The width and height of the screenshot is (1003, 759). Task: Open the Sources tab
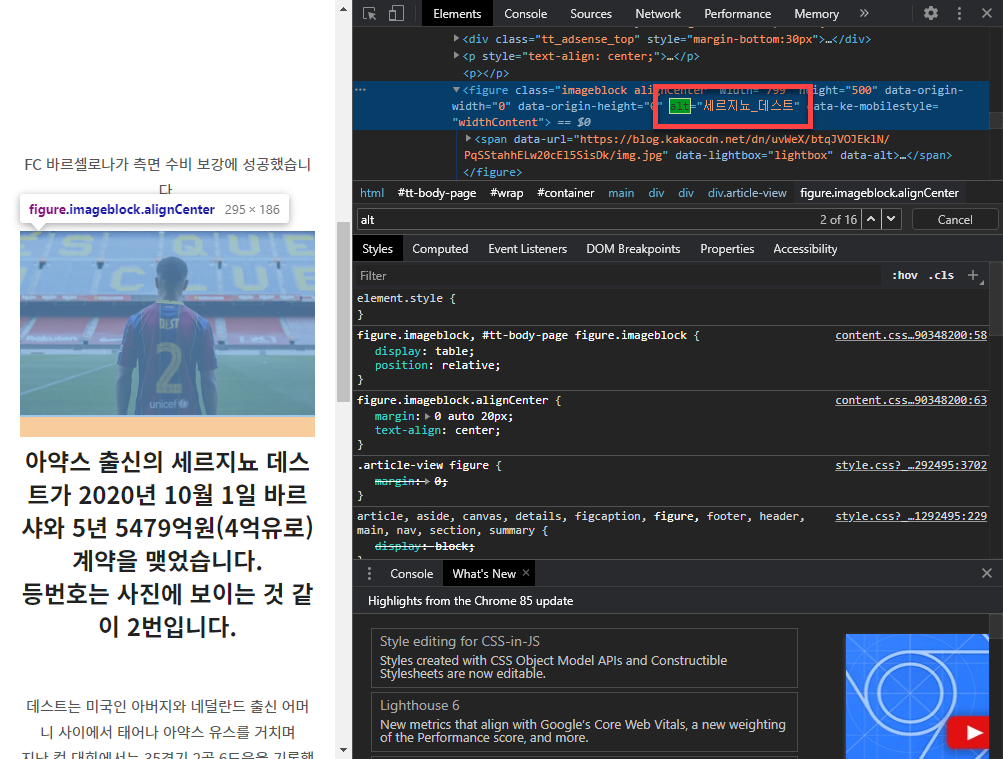click(x=590, y=13)
